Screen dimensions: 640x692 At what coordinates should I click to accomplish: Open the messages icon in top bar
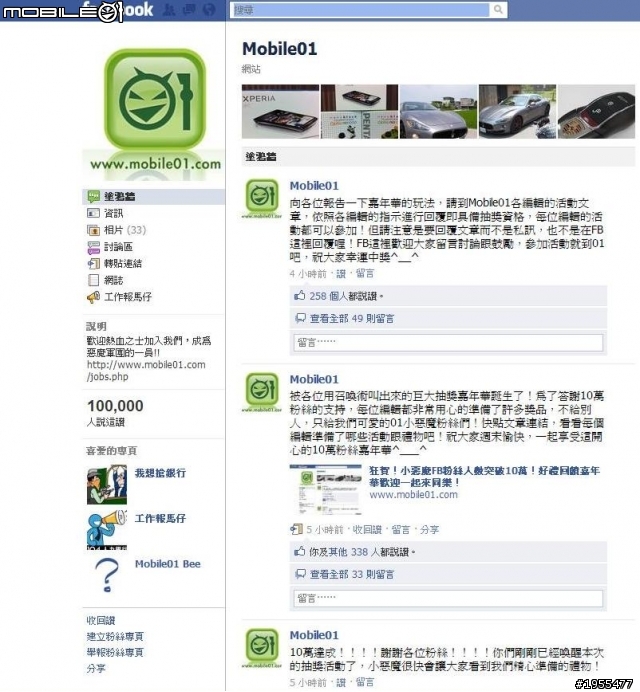click(x=190, y=9)
